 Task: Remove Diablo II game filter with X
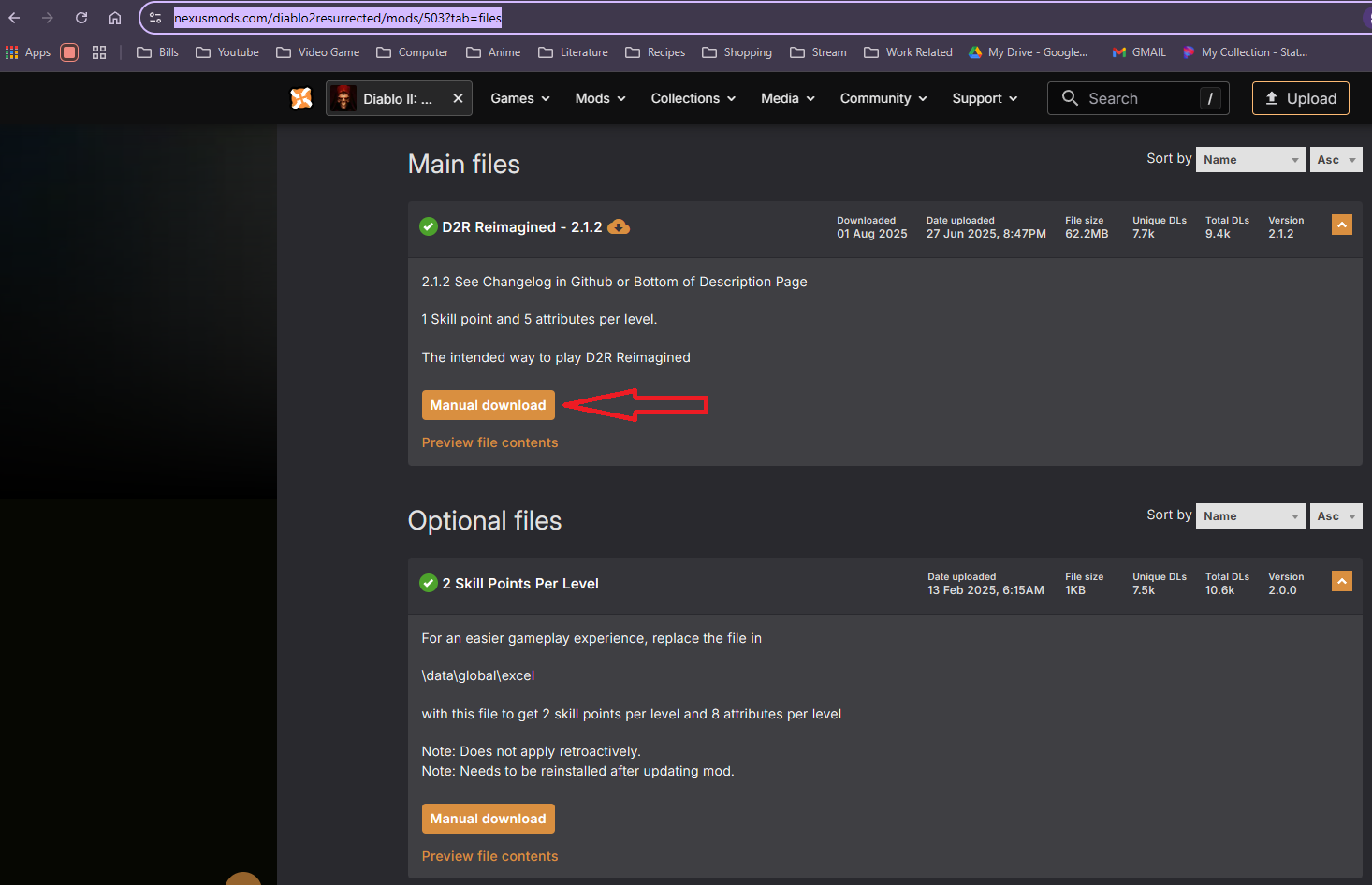(458, 98)
